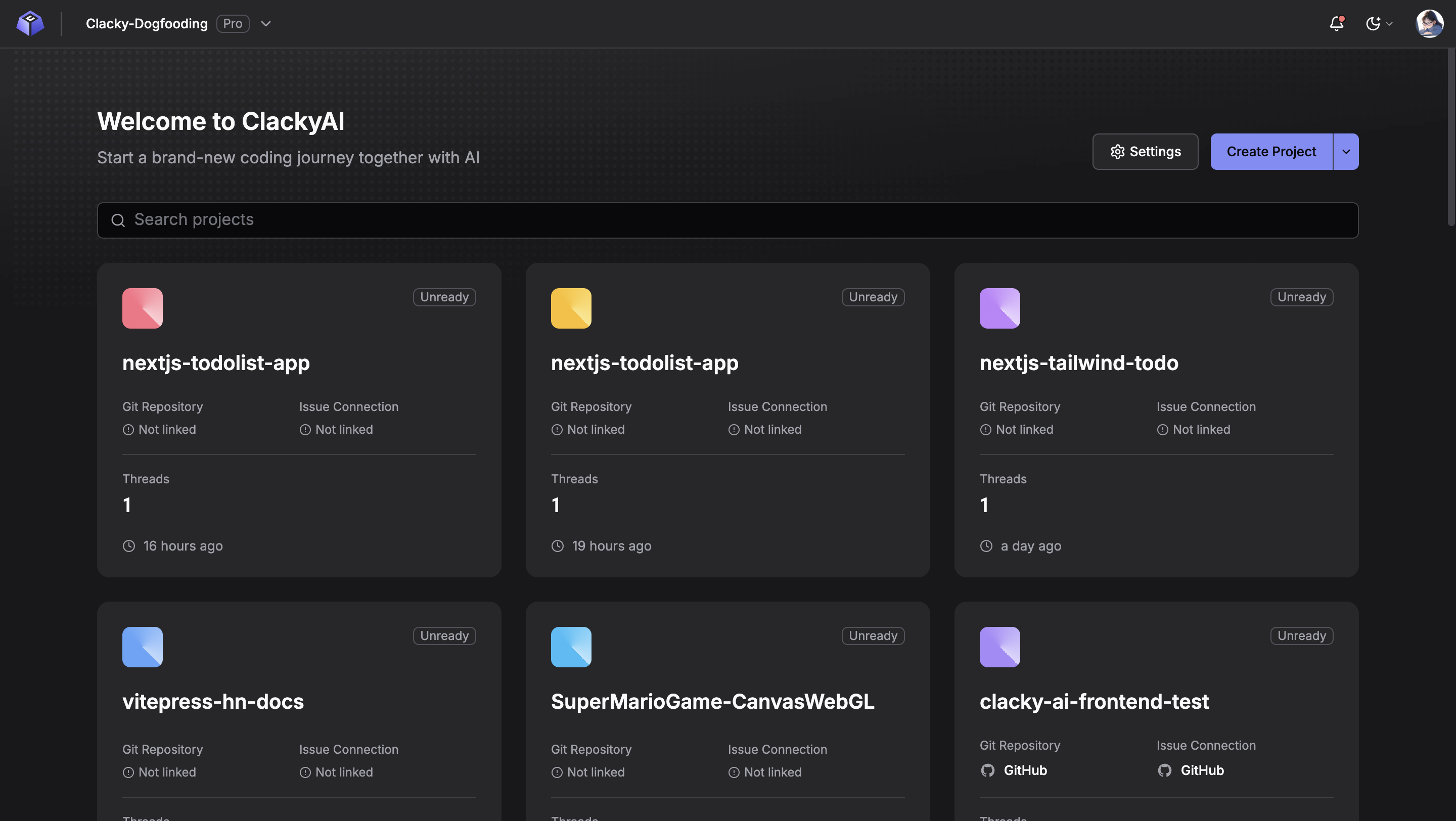Click Git Repository not-linked warning icon on SuperMarioGame-CanvasWebGL
1456x821 pixels.
point(557,772)
